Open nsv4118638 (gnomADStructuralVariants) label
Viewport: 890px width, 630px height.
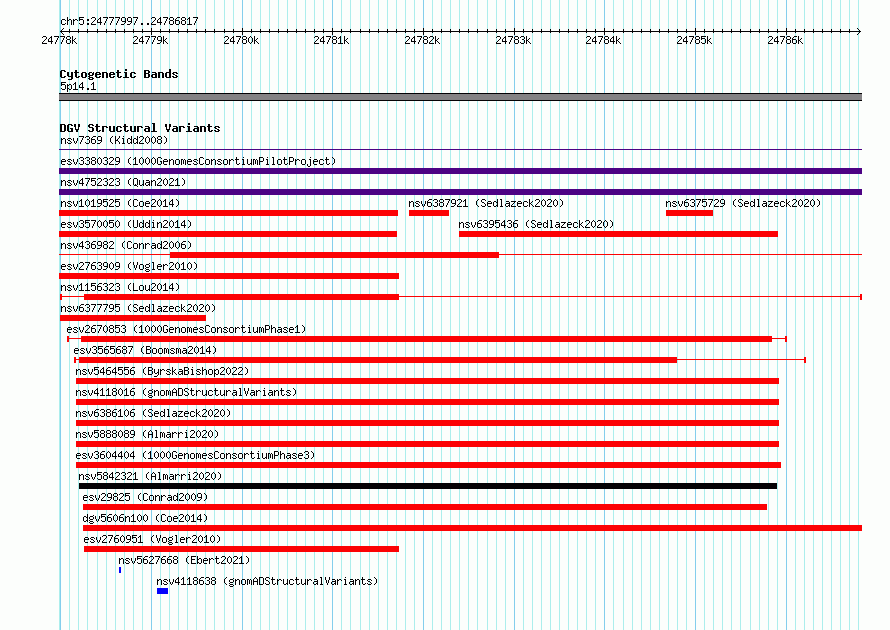coord(267,581)
